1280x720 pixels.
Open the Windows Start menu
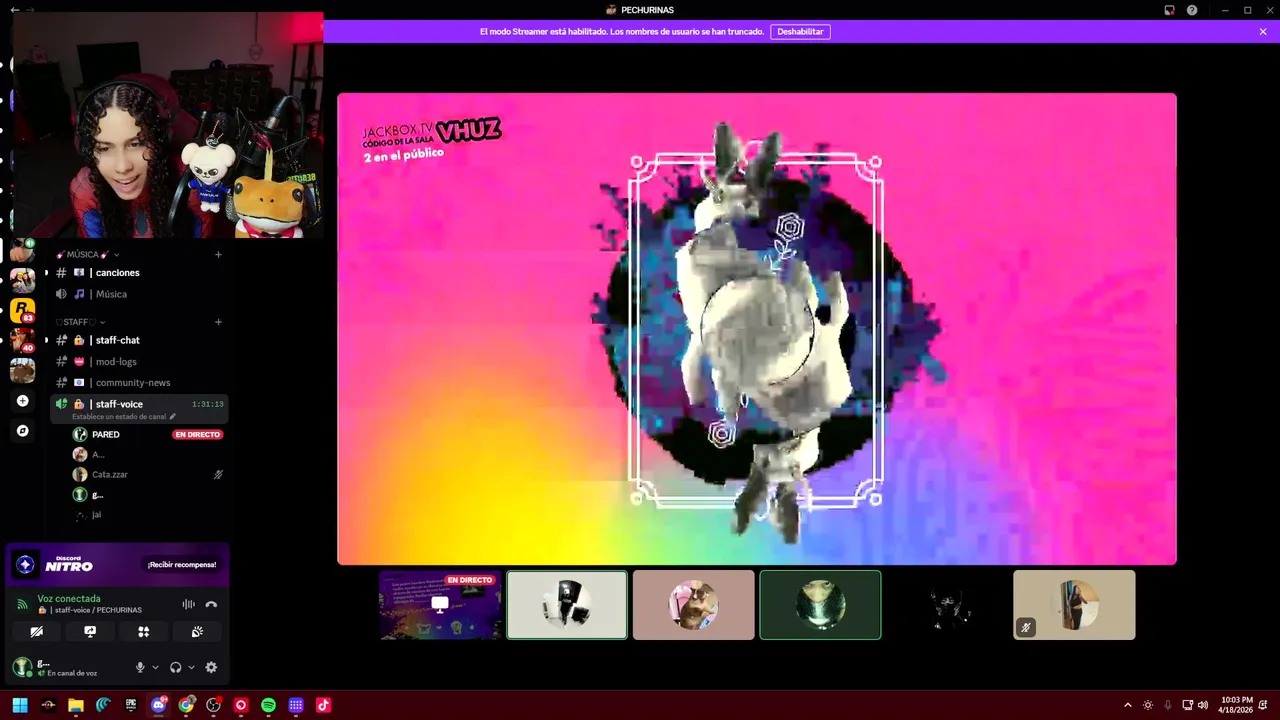click(19, 705)
